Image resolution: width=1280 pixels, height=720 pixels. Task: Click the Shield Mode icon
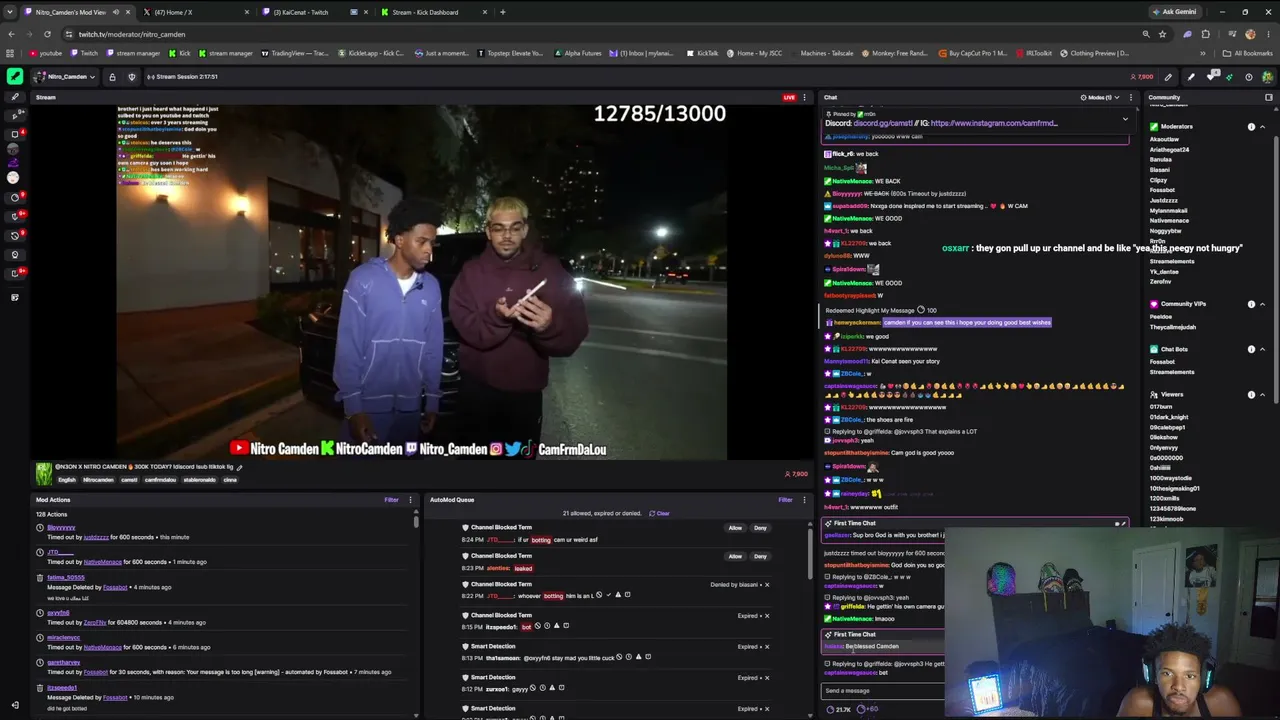[130, 77]
